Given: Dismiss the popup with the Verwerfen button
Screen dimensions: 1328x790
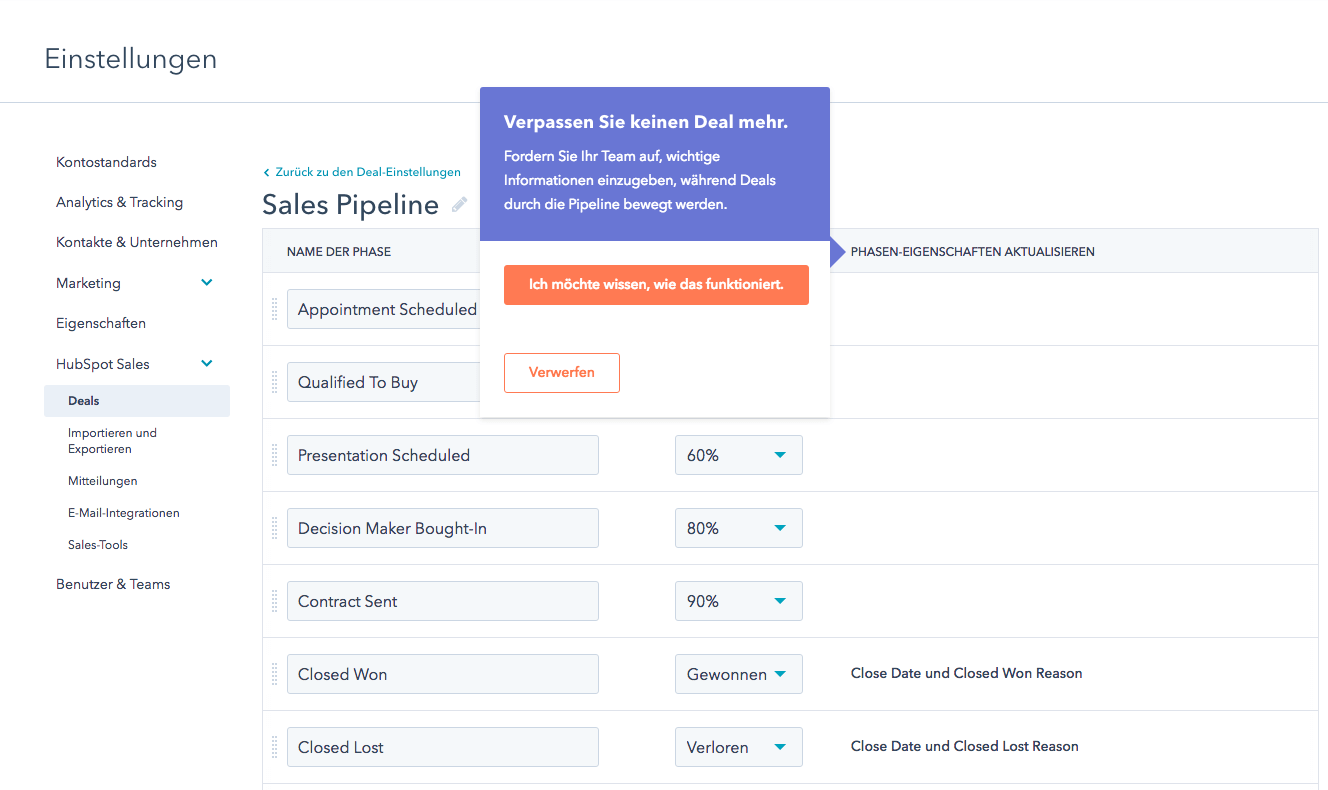Looking at the screenshot, I should (x=561, y=372).
